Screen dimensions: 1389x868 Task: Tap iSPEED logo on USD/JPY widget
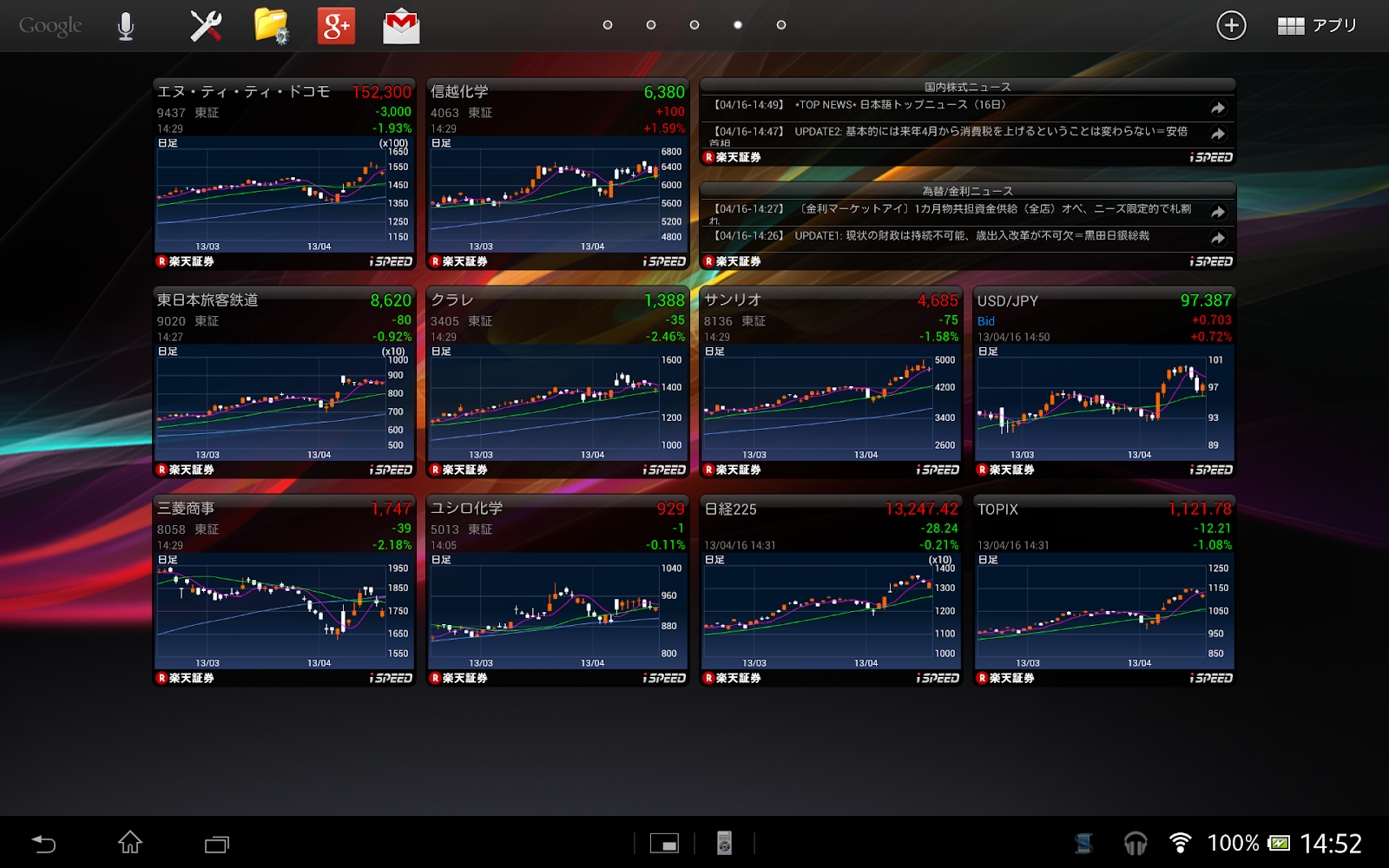[x=1212, y=470]
